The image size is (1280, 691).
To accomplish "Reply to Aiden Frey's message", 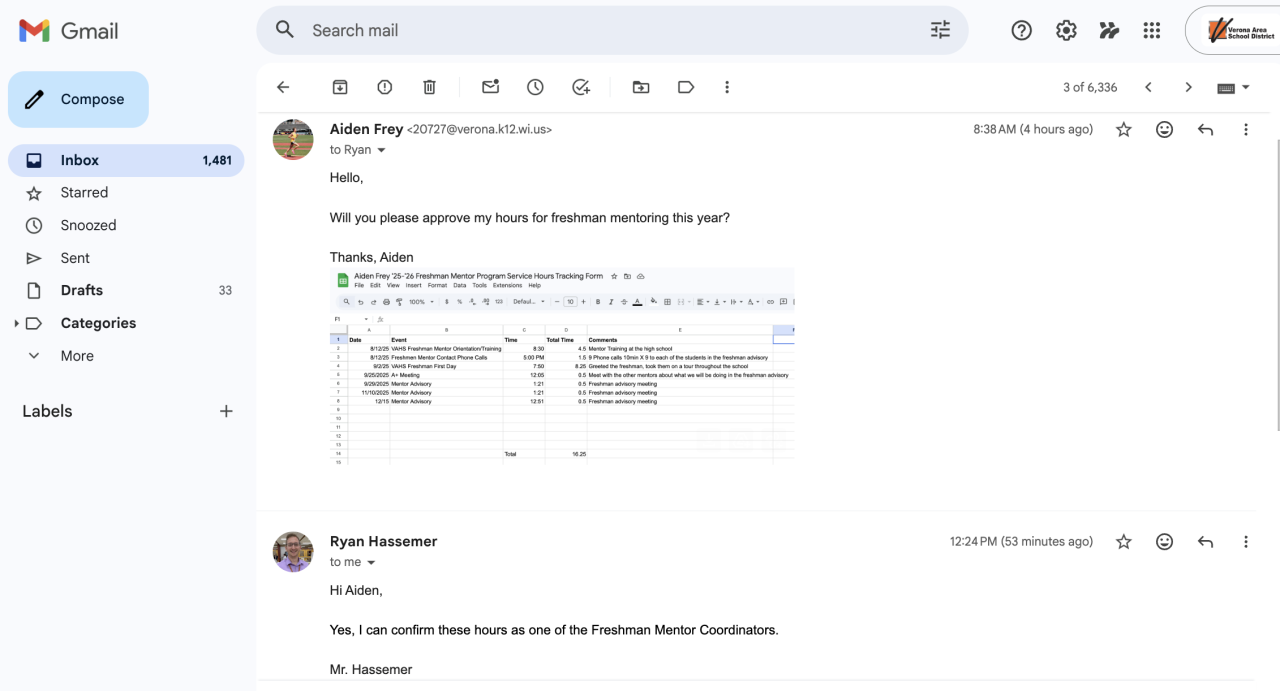I will (x=1205, y=129).
